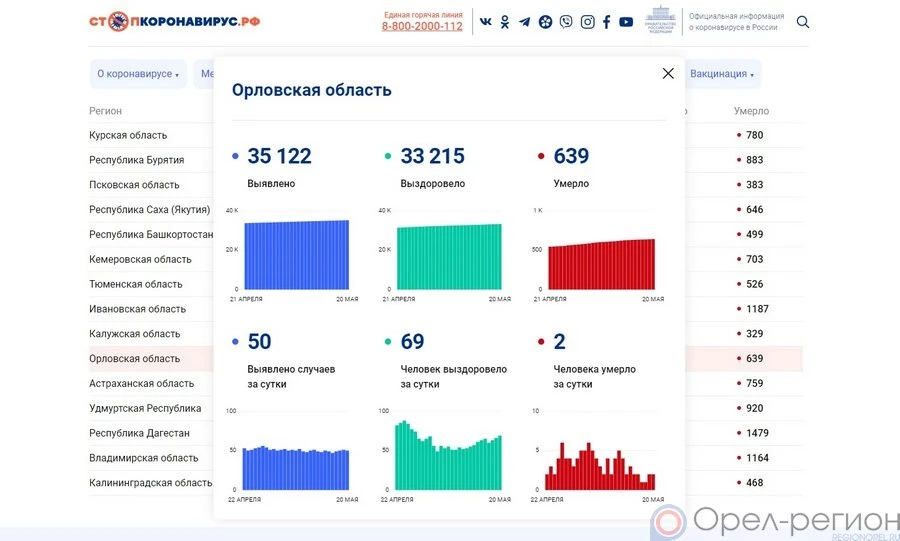Click the Russian Government logo
Viewport: 900px width, 541px height.
(659, 21)
